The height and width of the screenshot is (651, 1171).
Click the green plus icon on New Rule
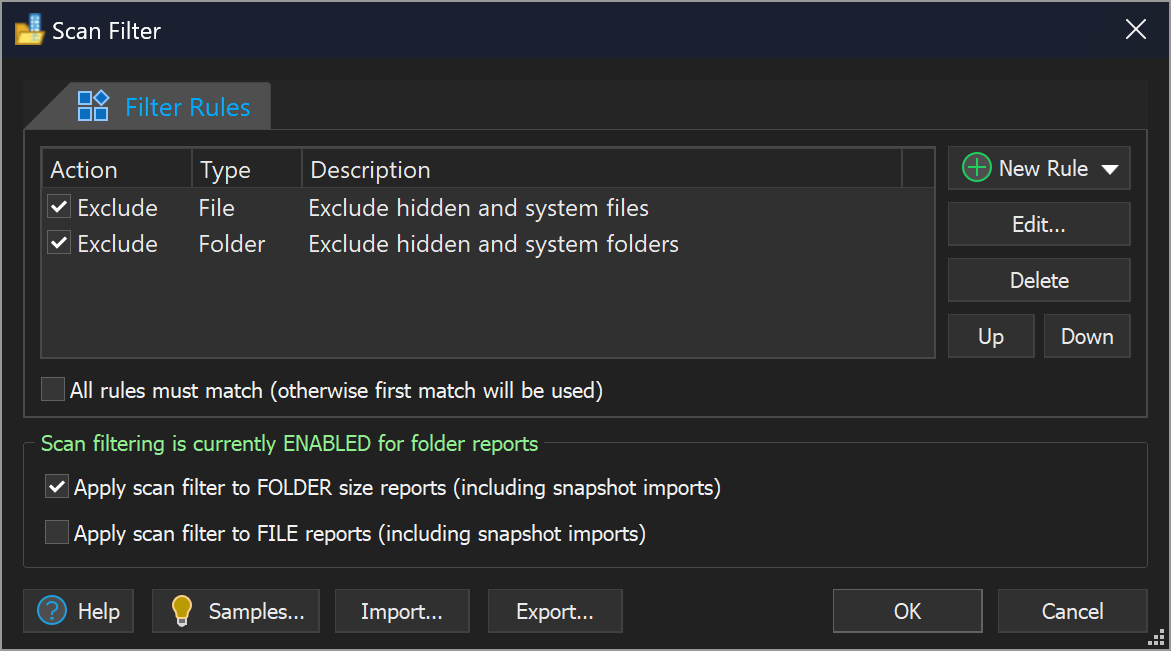[977, 168]
